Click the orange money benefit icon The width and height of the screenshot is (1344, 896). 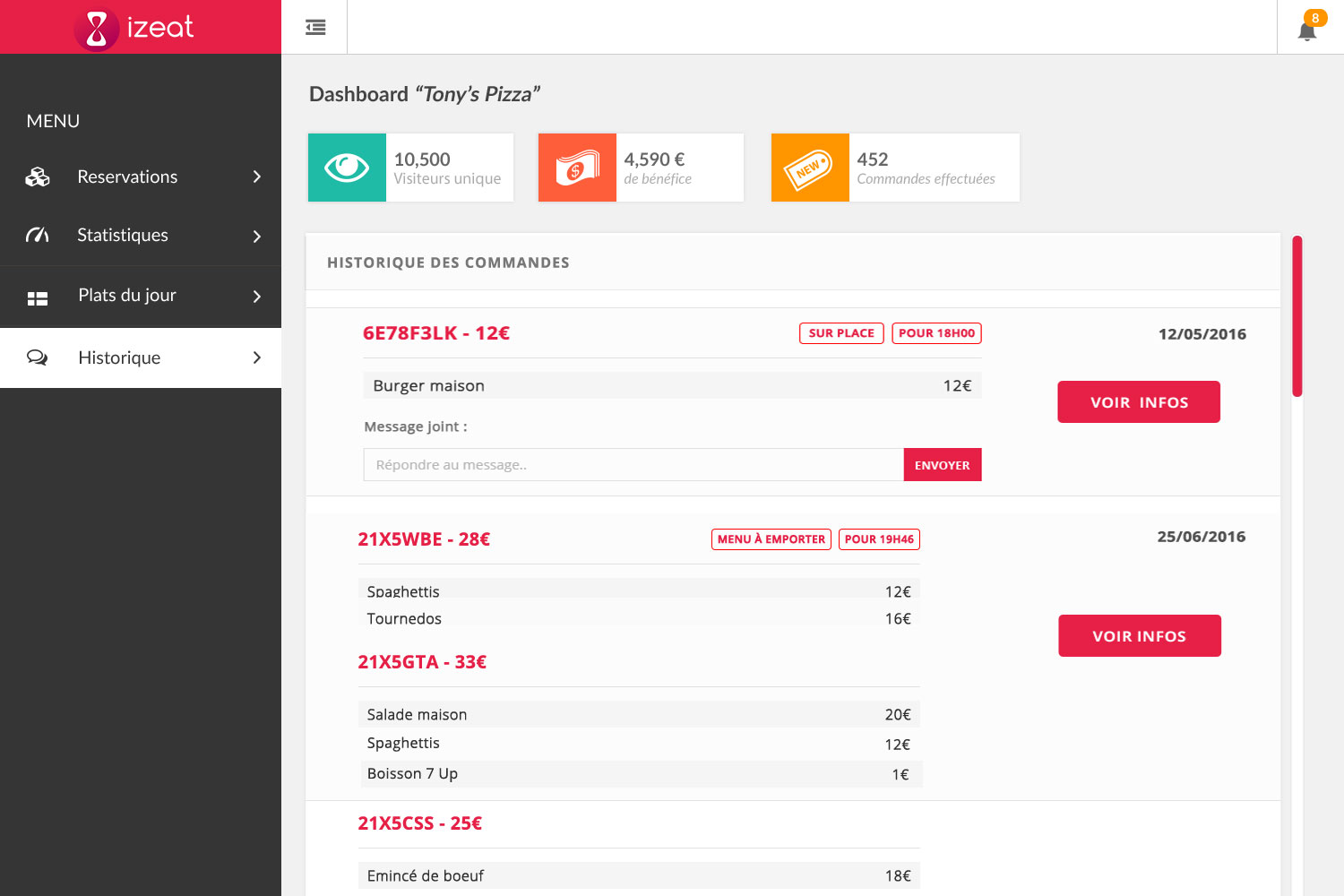577,168
